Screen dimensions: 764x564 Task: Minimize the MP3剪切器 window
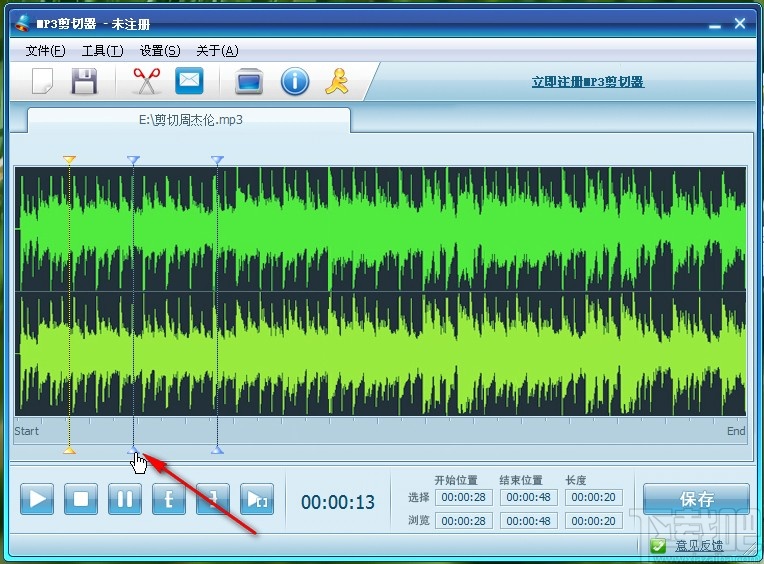pos(715,25)
